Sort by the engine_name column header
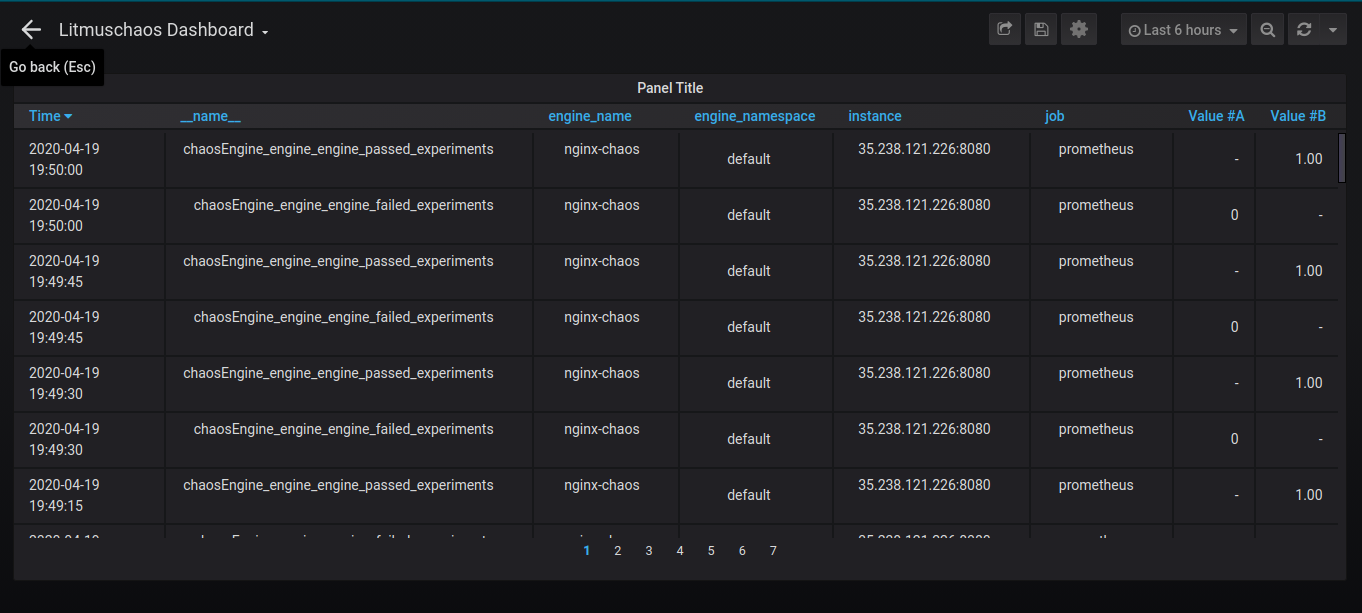This screenshot has width=1362, height=613. pos(590,116)
